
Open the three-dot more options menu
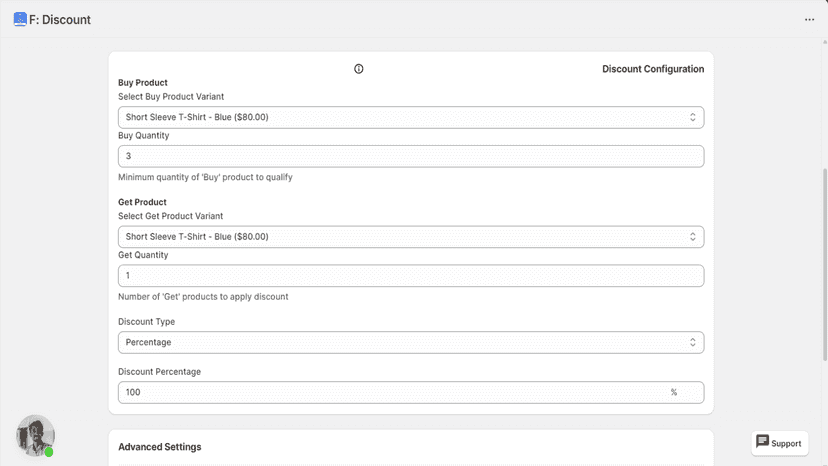point(809,20)
